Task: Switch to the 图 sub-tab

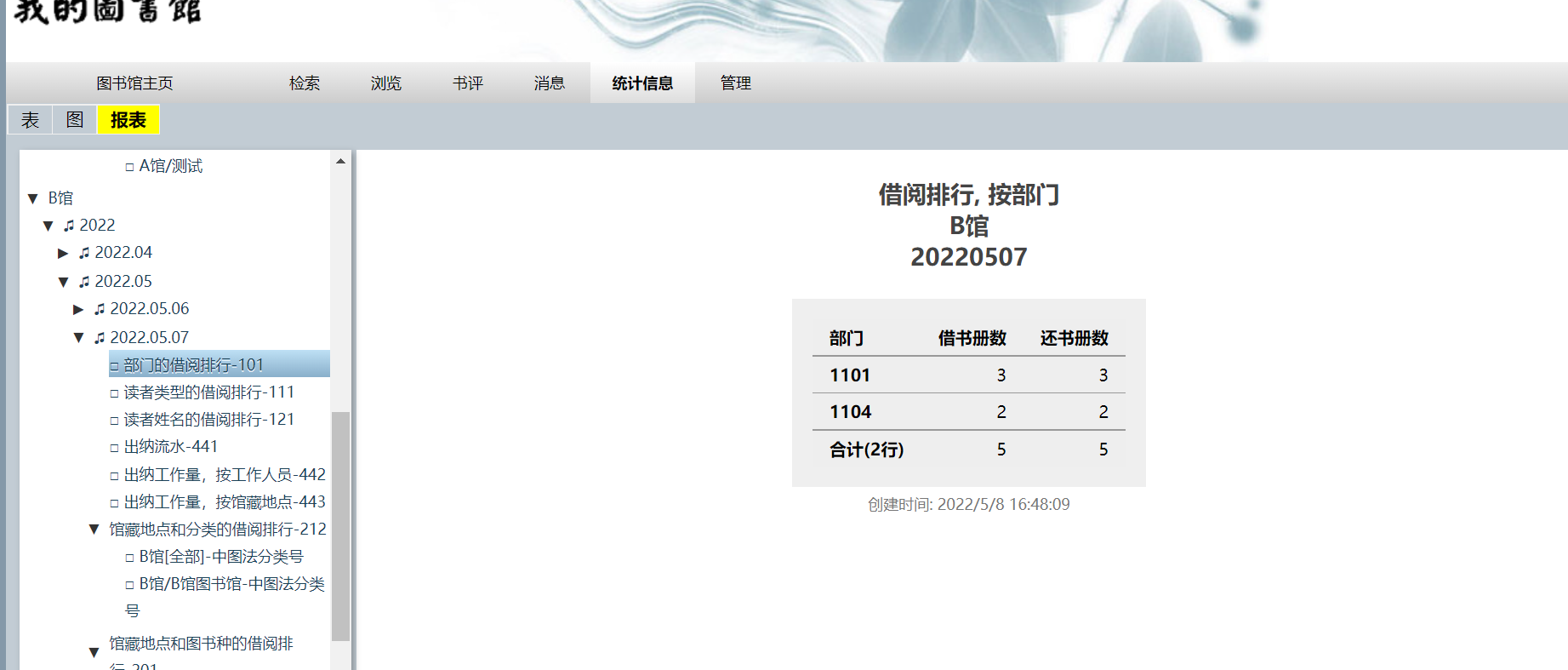Action: click(x=75, y=120)
